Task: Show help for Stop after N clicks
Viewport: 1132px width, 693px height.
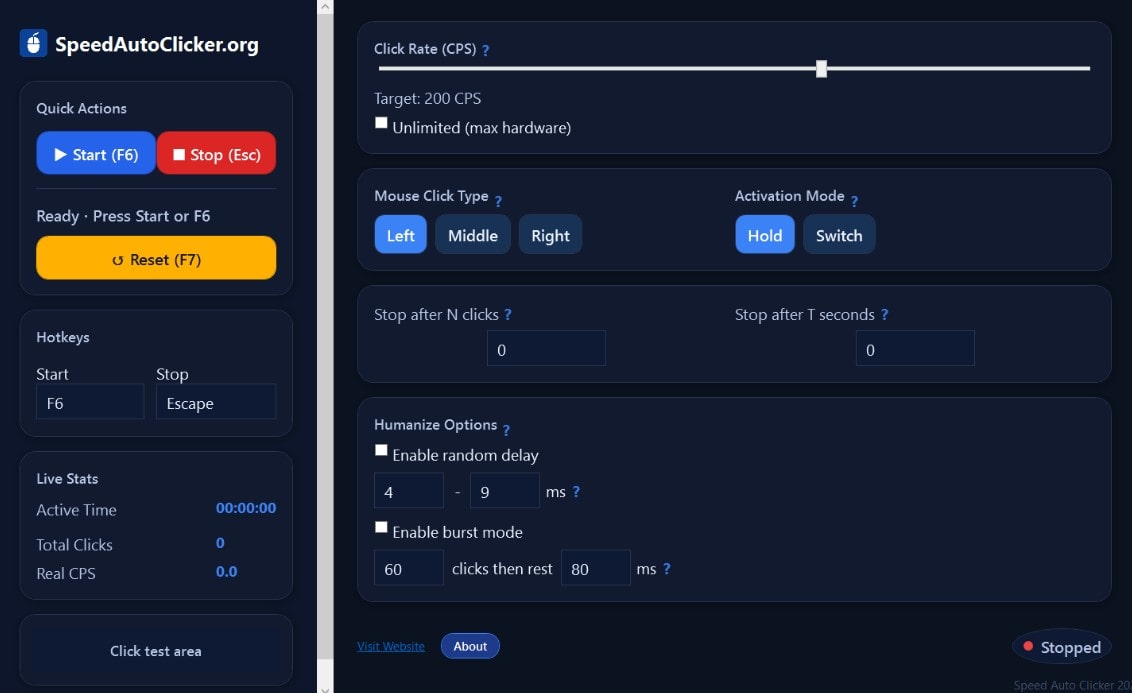Action: [508, 315]
